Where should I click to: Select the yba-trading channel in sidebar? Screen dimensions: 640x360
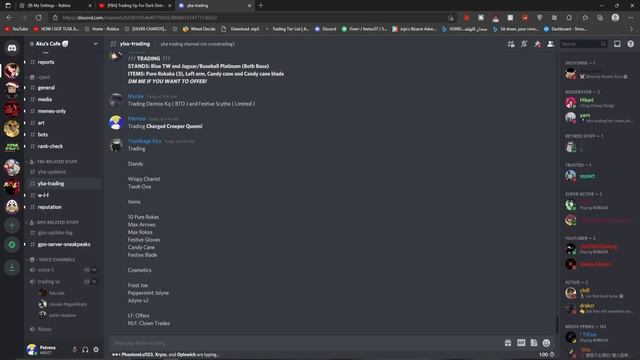(63, 184)
